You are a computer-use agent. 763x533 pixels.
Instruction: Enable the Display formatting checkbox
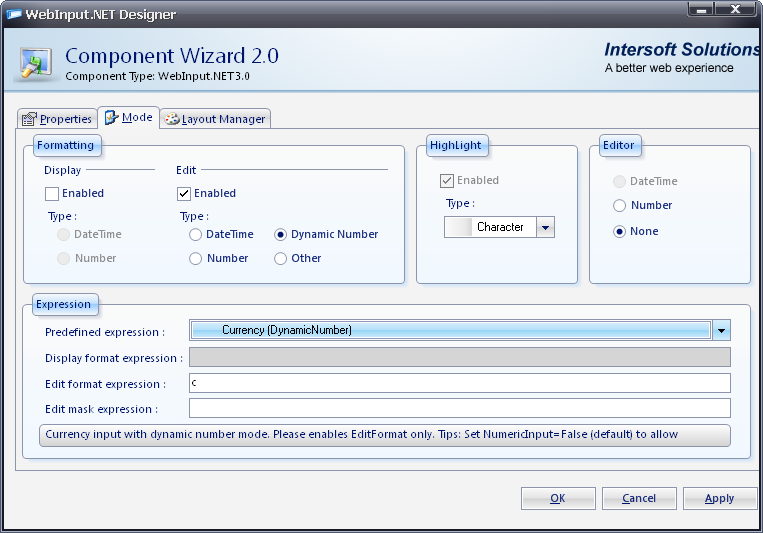click(x=52, y=194)
